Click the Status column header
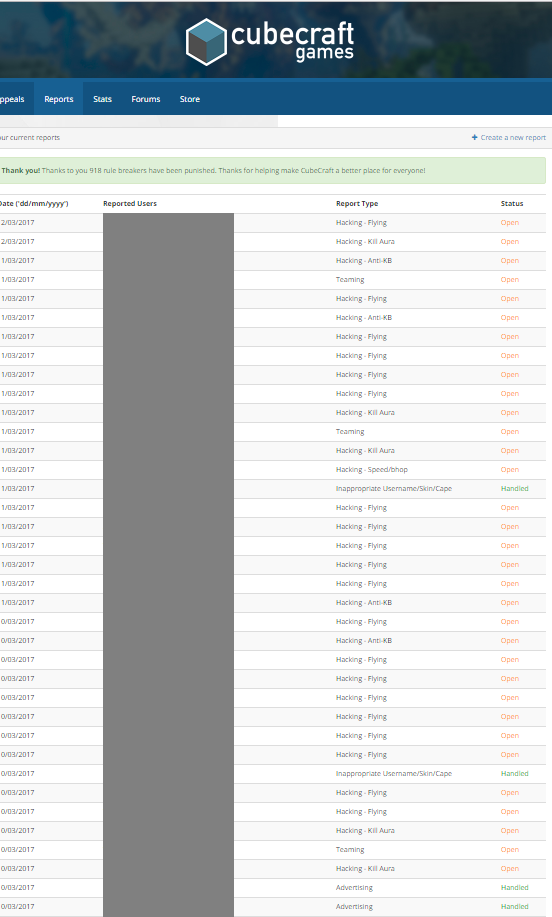Viewport: 552px width, 917px height. [512, 204]
